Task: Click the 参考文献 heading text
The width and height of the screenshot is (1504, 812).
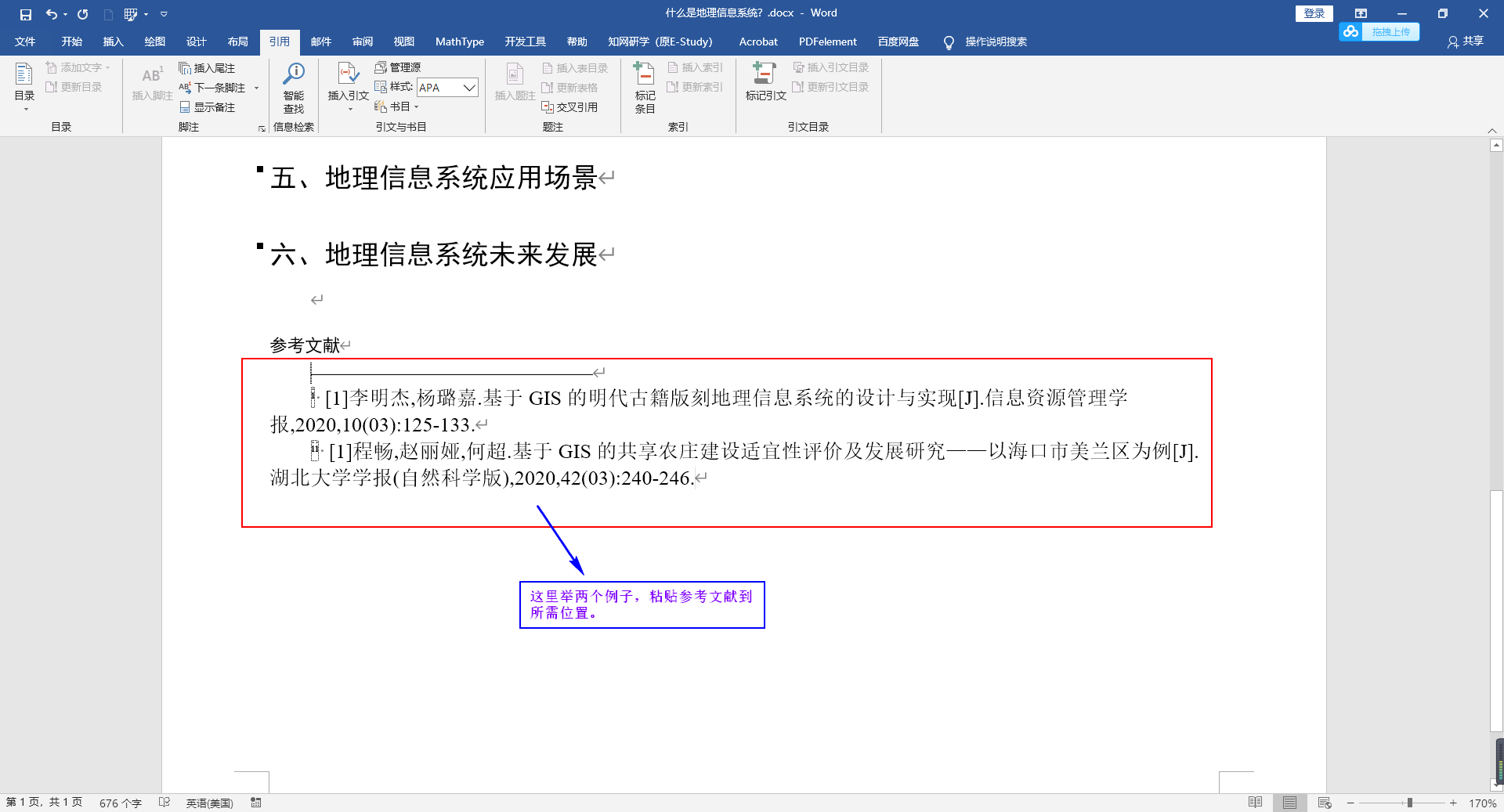Action: pyautogui.click(x=305, y=345)
